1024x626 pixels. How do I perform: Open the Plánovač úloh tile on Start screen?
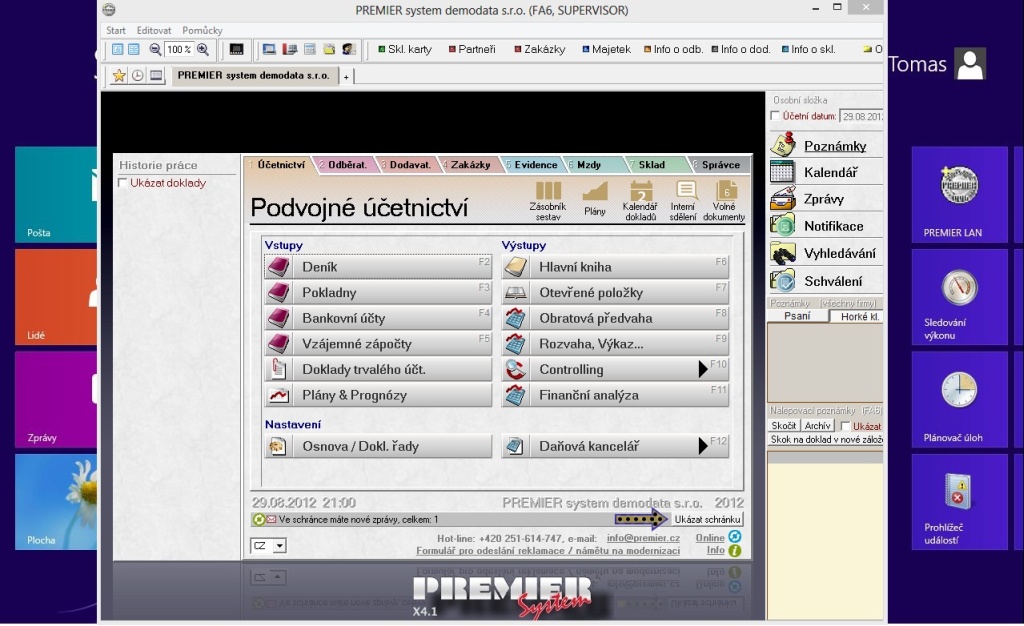[959, 399]
